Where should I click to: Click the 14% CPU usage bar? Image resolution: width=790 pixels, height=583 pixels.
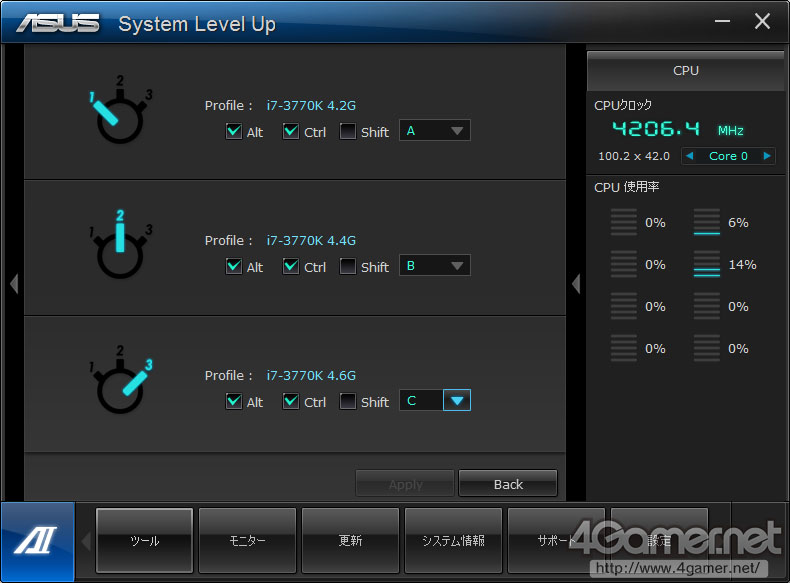tap(707, 264)
